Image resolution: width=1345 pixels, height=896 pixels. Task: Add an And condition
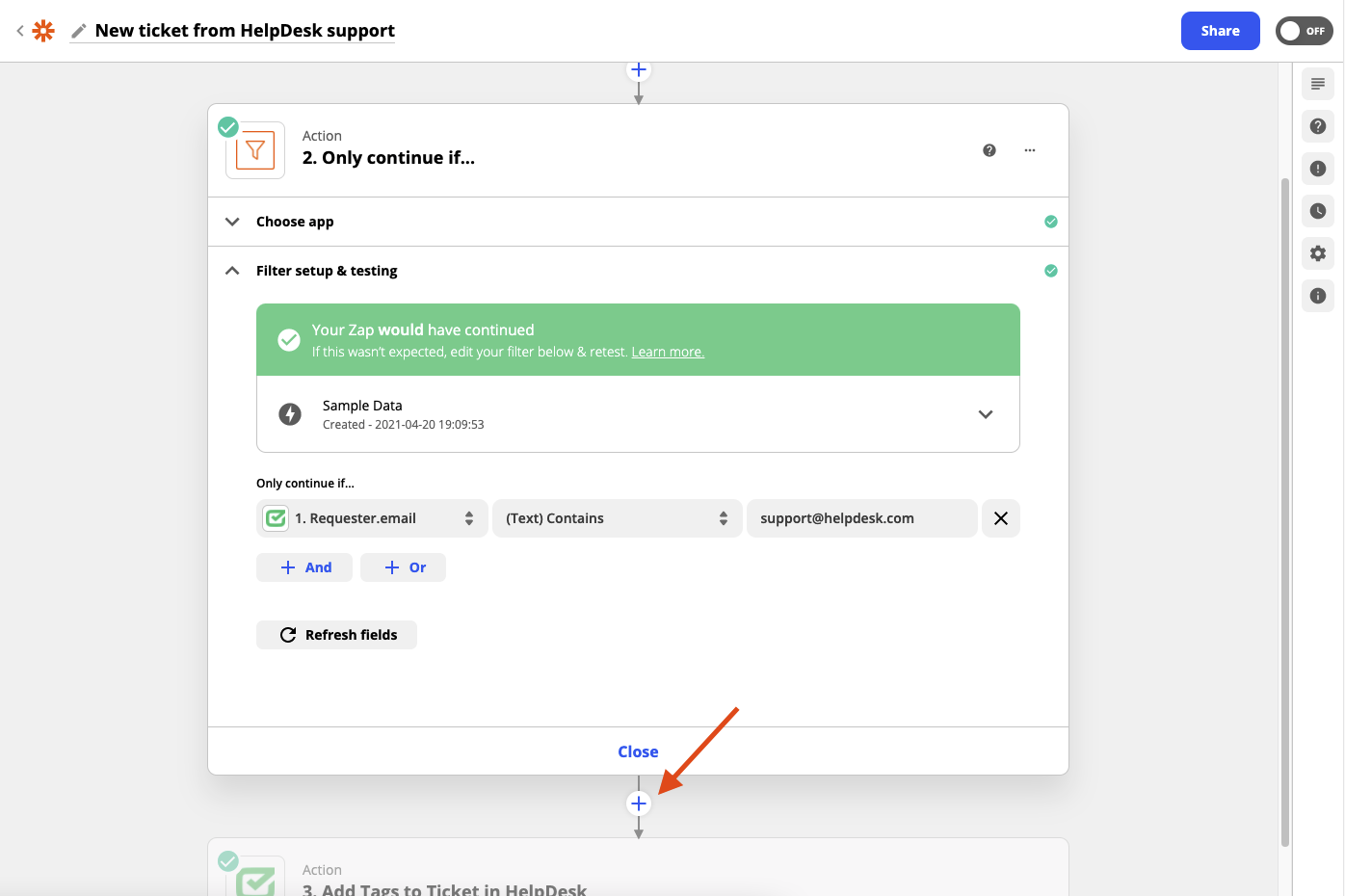(x=304, y=567)
